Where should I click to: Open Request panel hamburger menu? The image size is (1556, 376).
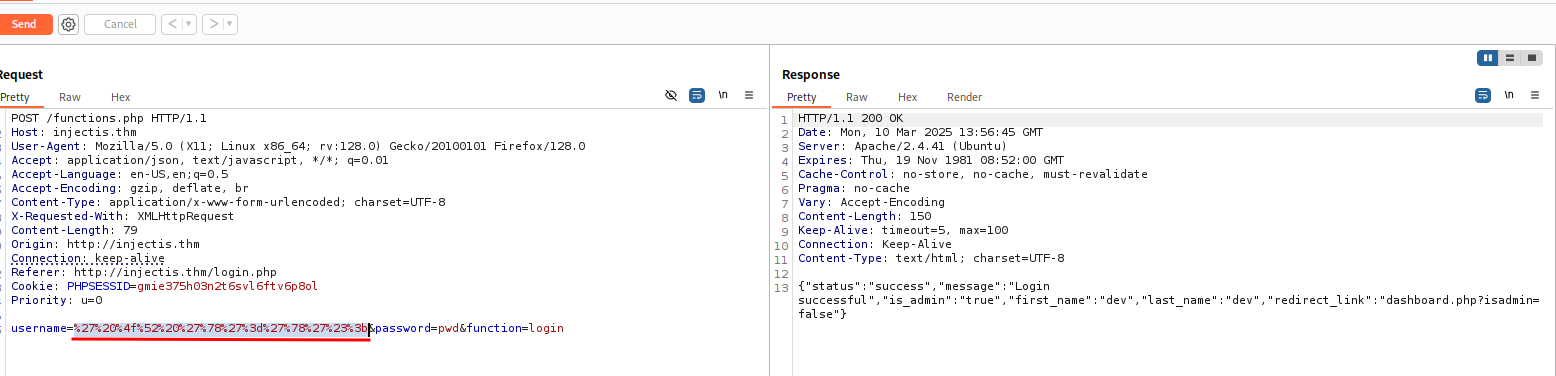pos(749,96)
